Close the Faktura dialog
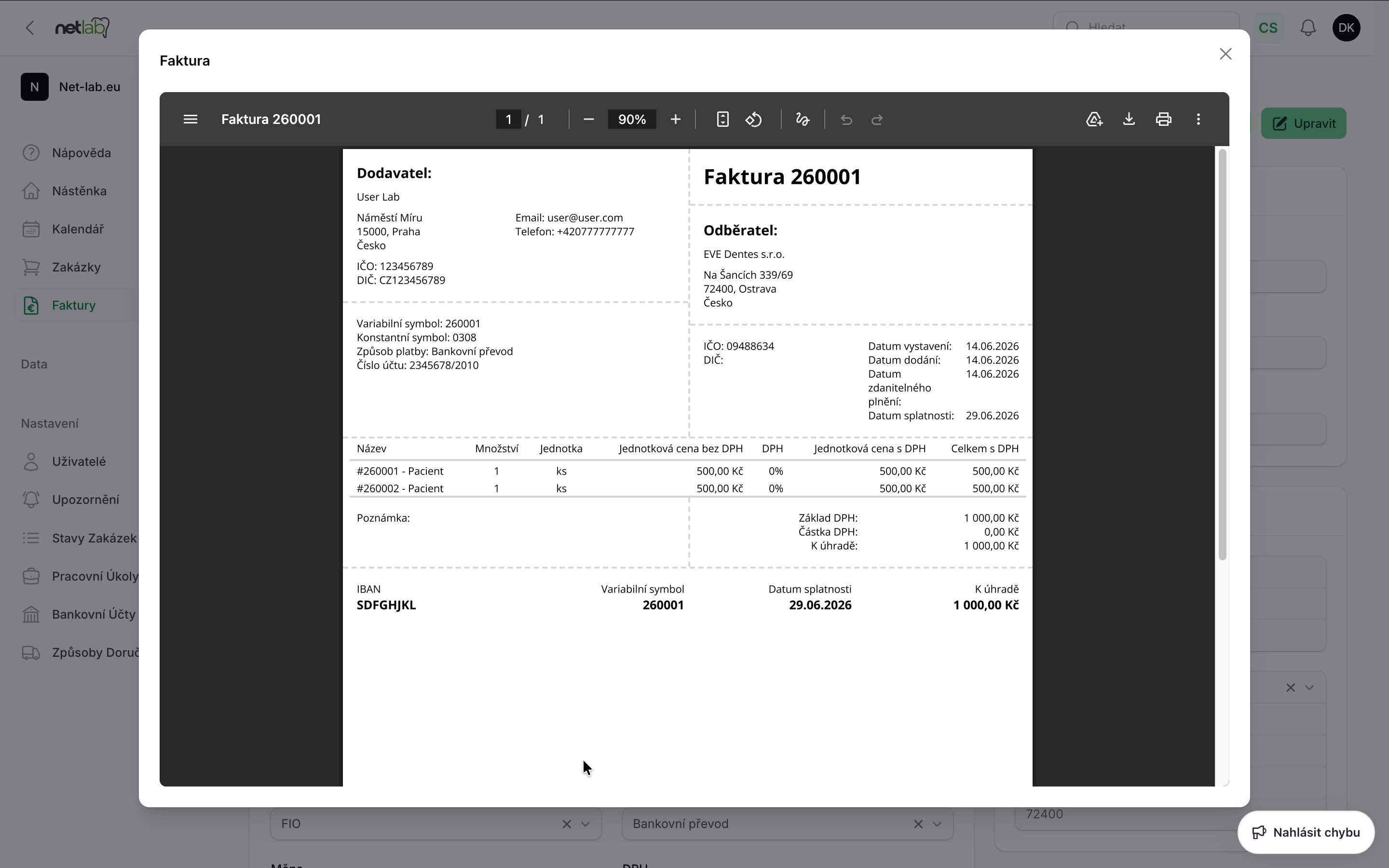This screenshot has height=868, width=1389. point(1226,54)
